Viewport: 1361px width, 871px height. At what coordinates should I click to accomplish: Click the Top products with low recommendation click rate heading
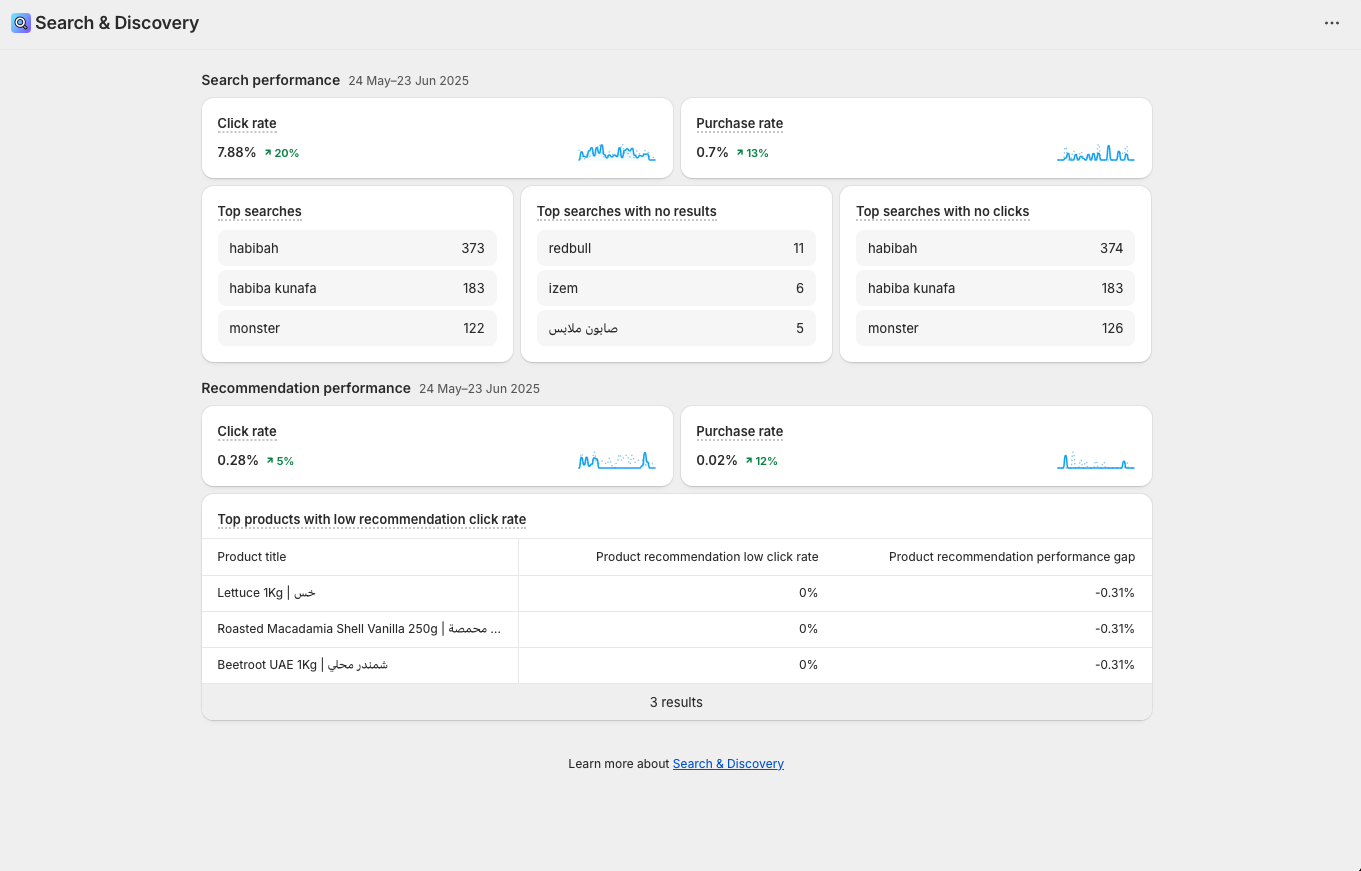[x=372, y=520]
